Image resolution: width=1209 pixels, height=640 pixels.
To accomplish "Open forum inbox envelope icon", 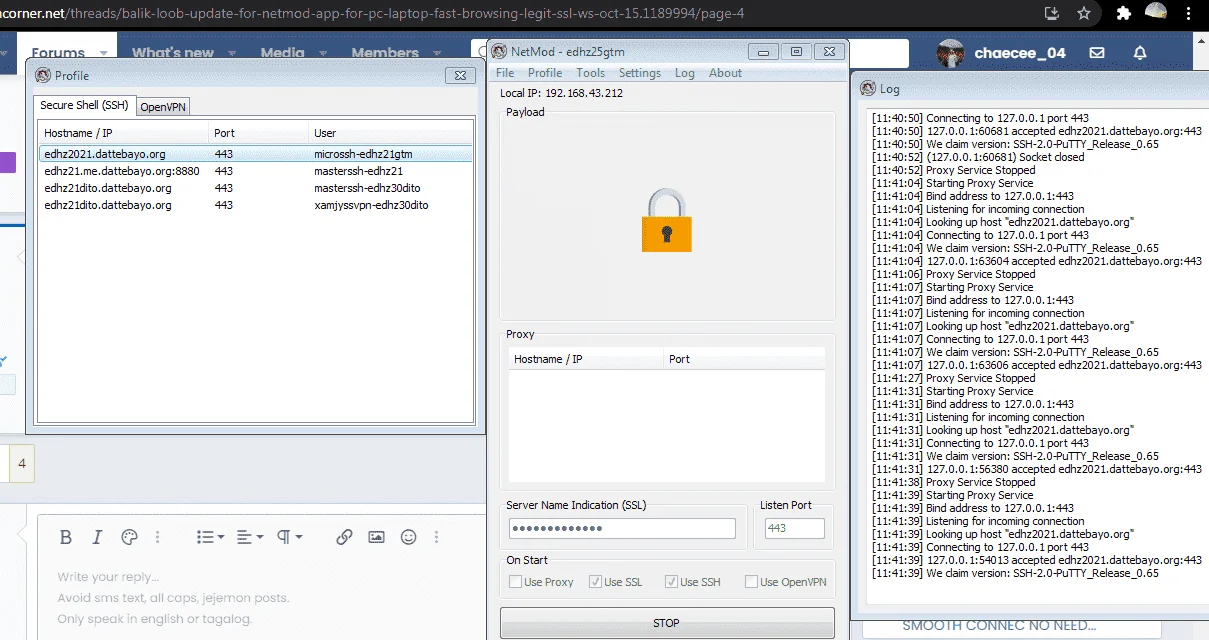I will [1097, 53].
